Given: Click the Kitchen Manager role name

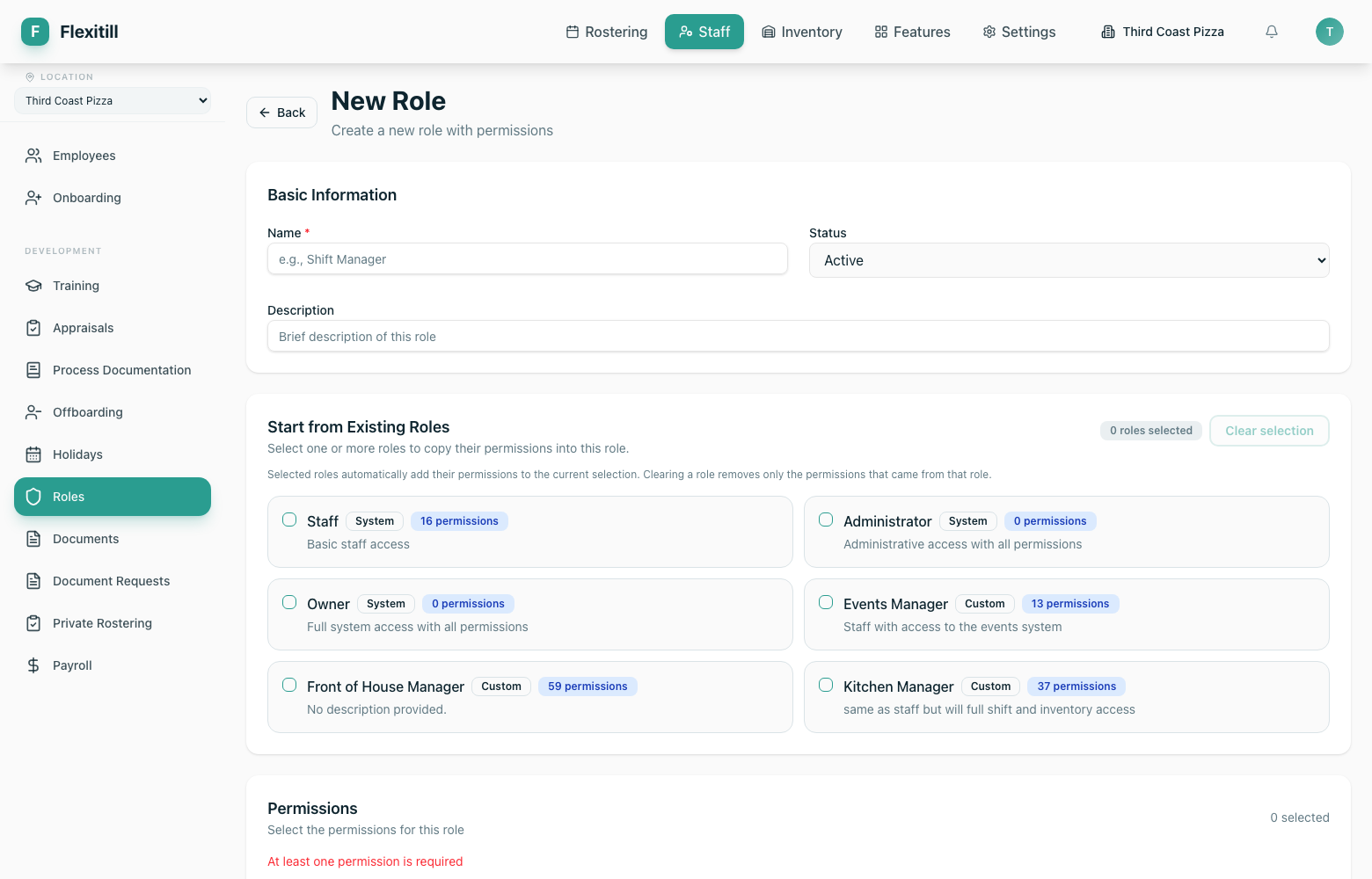Looking at the screenshot, I should point(898,686).
